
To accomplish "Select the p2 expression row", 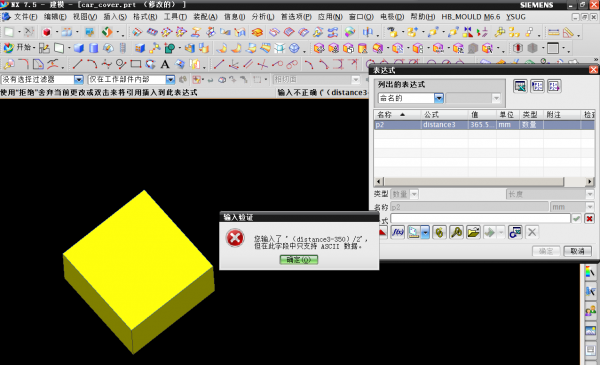I will 484,125.
